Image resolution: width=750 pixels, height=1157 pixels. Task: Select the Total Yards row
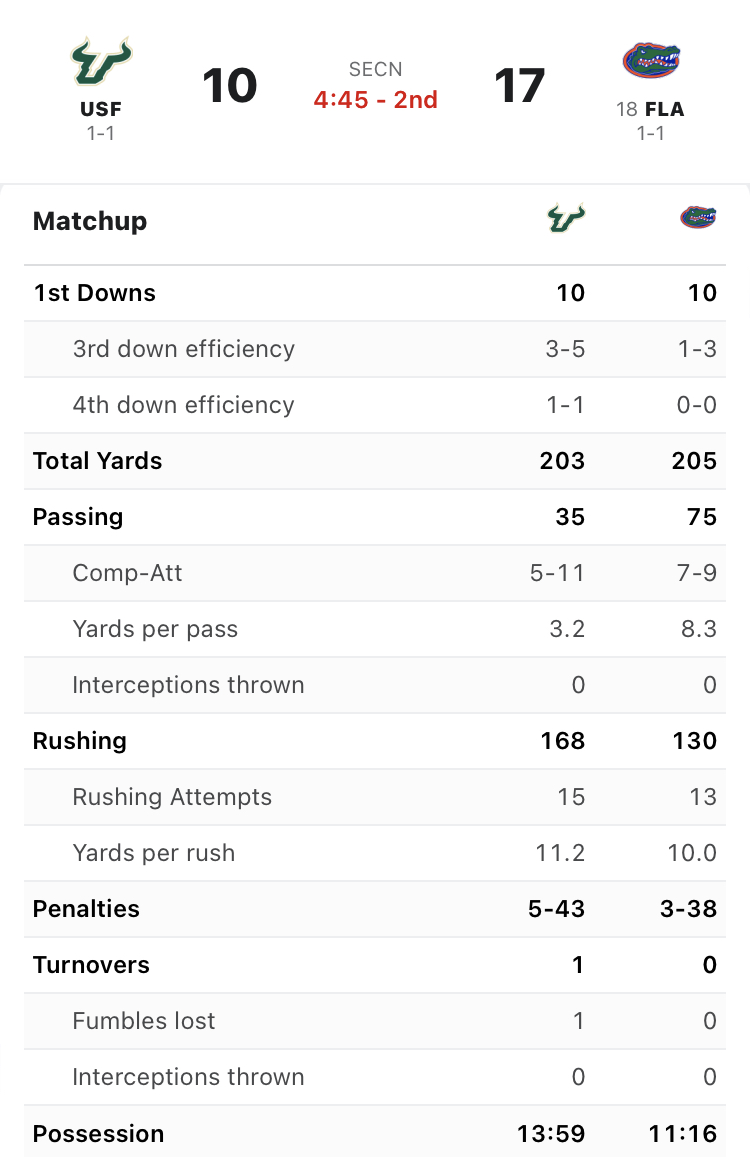click(x=375, y=461)
